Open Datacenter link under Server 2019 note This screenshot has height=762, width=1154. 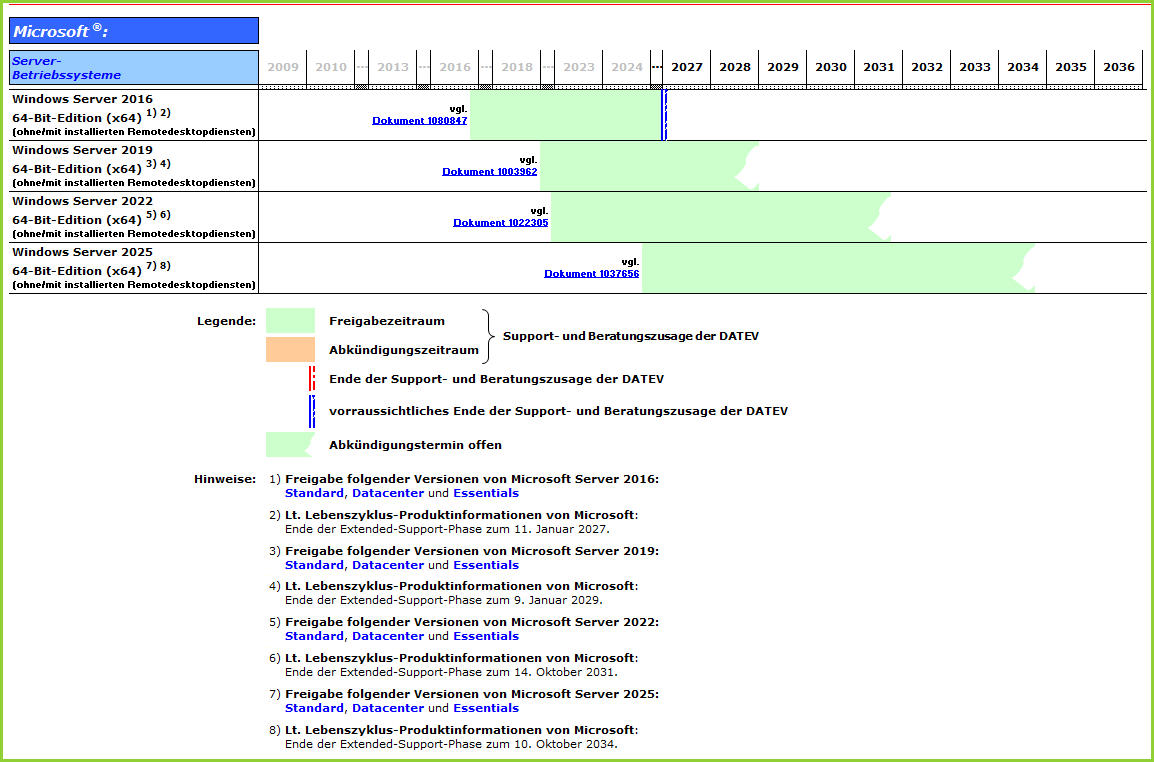pyautogui.click(x=388, y=565)
